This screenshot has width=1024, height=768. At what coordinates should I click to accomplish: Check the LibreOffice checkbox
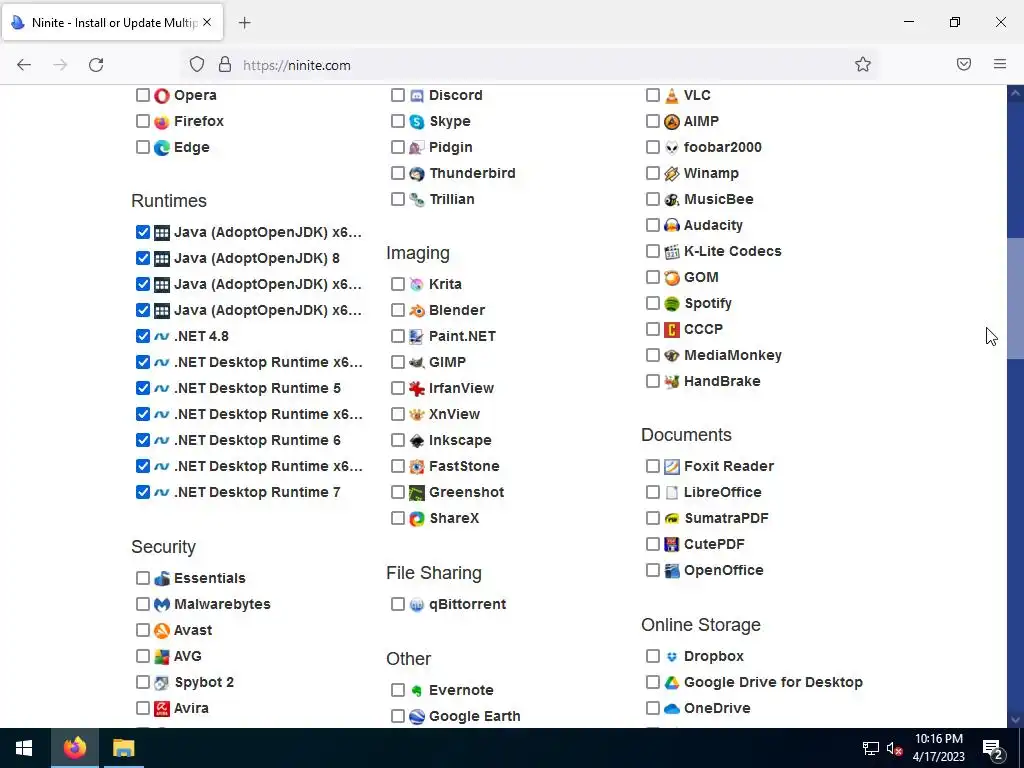click(x=652, y=492)
